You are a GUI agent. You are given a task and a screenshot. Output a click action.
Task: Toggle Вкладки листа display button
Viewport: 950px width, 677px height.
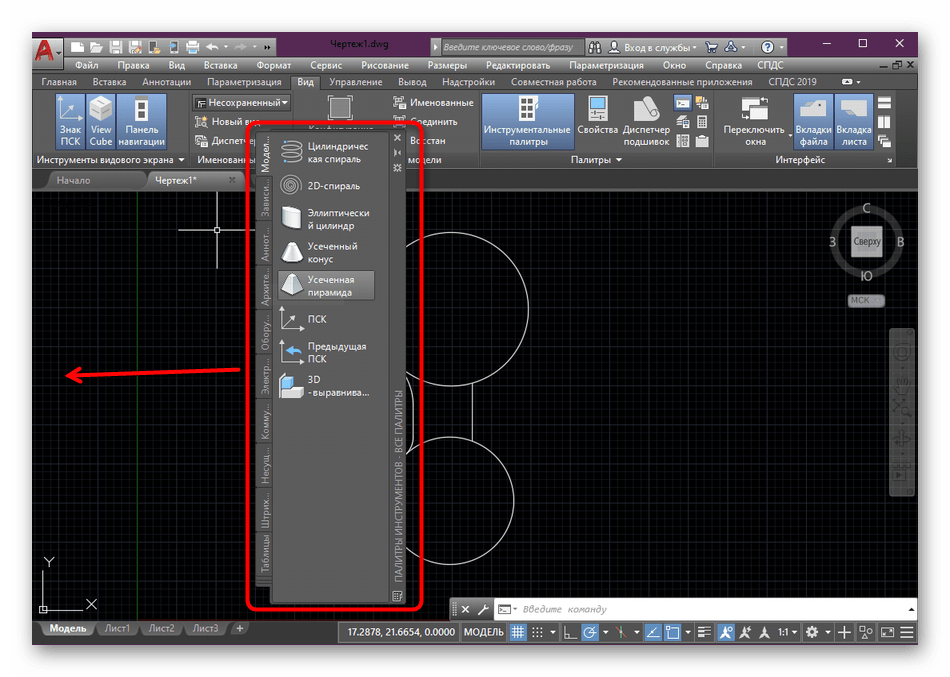point(853,120)
